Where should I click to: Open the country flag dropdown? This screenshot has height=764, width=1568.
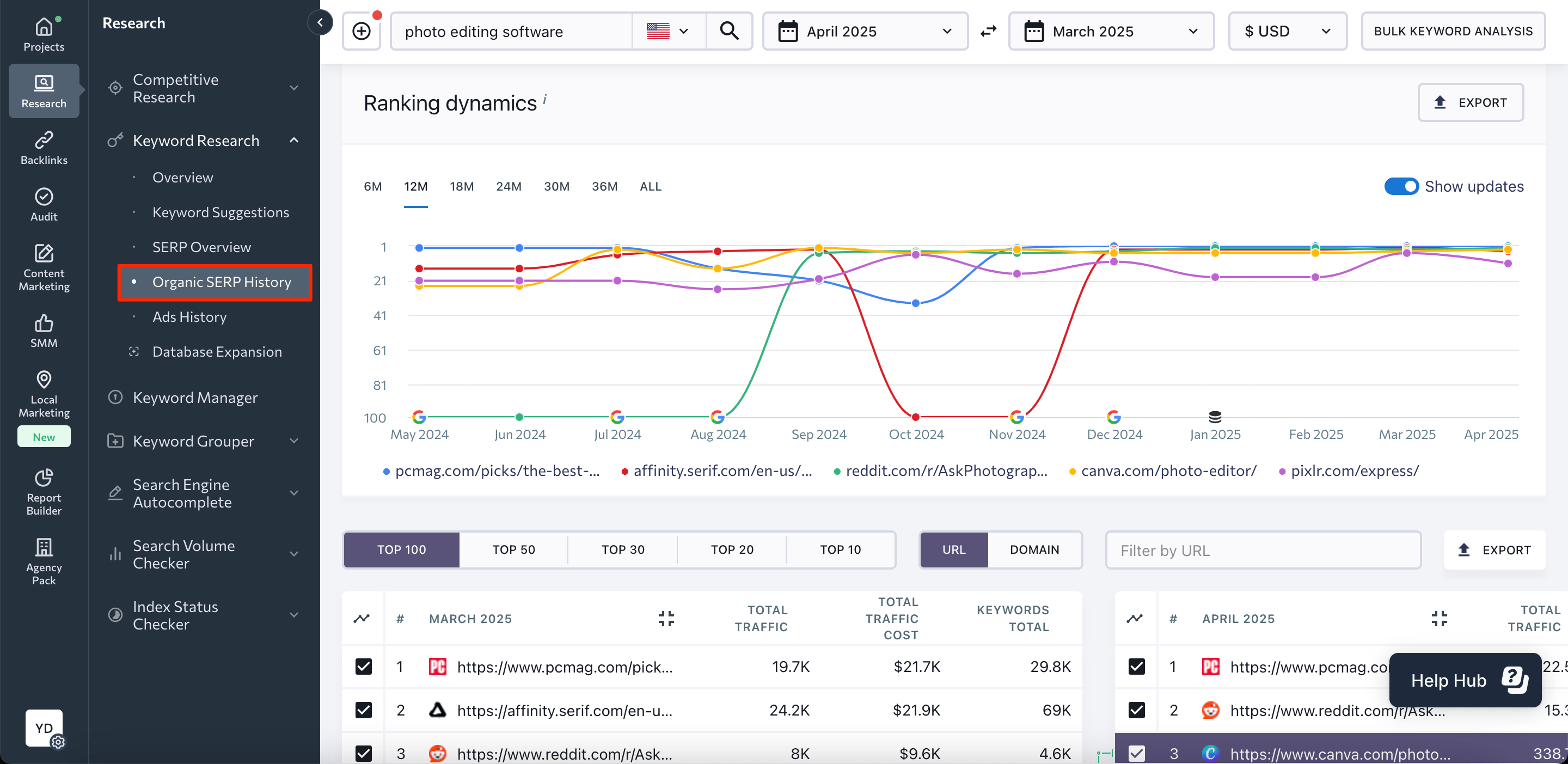coord(669,31)
